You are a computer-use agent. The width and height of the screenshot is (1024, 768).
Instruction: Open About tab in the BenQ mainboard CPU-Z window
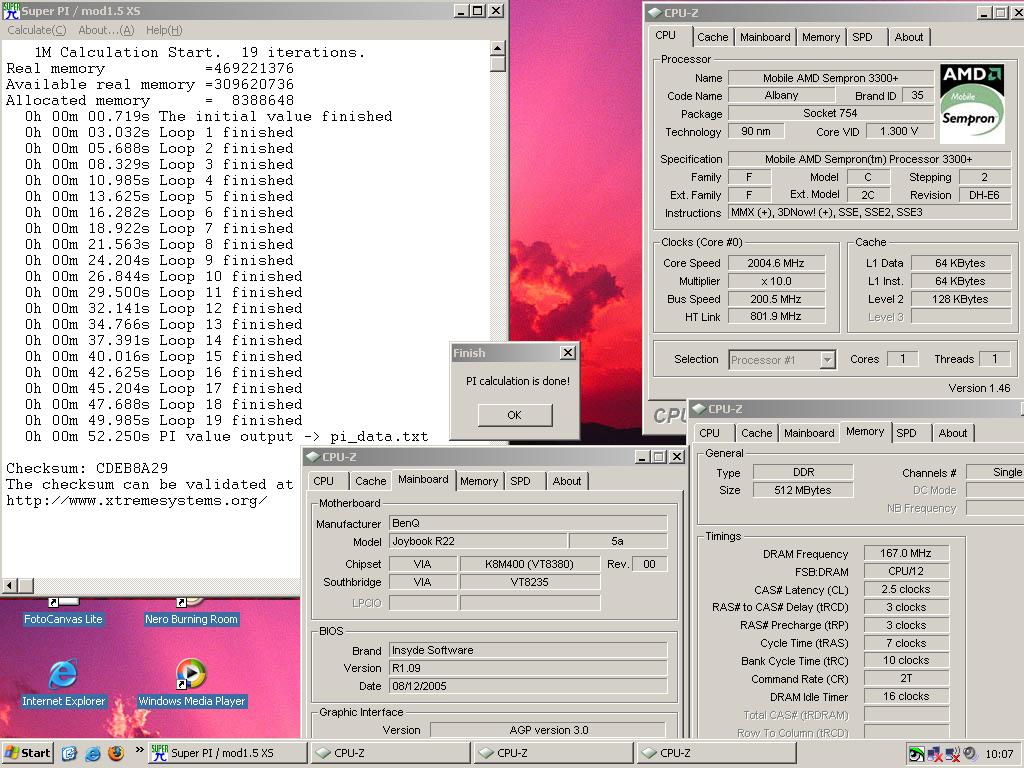[x=567, y=481]
